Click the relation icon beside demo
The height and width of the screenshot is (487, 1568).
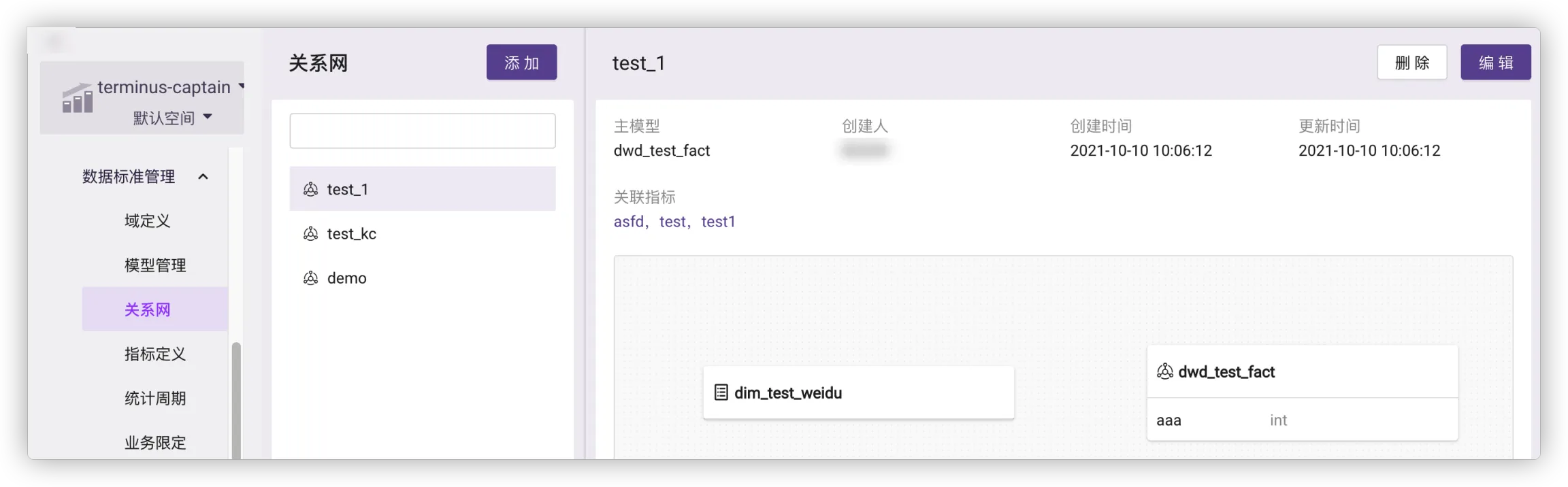point(310,278)
